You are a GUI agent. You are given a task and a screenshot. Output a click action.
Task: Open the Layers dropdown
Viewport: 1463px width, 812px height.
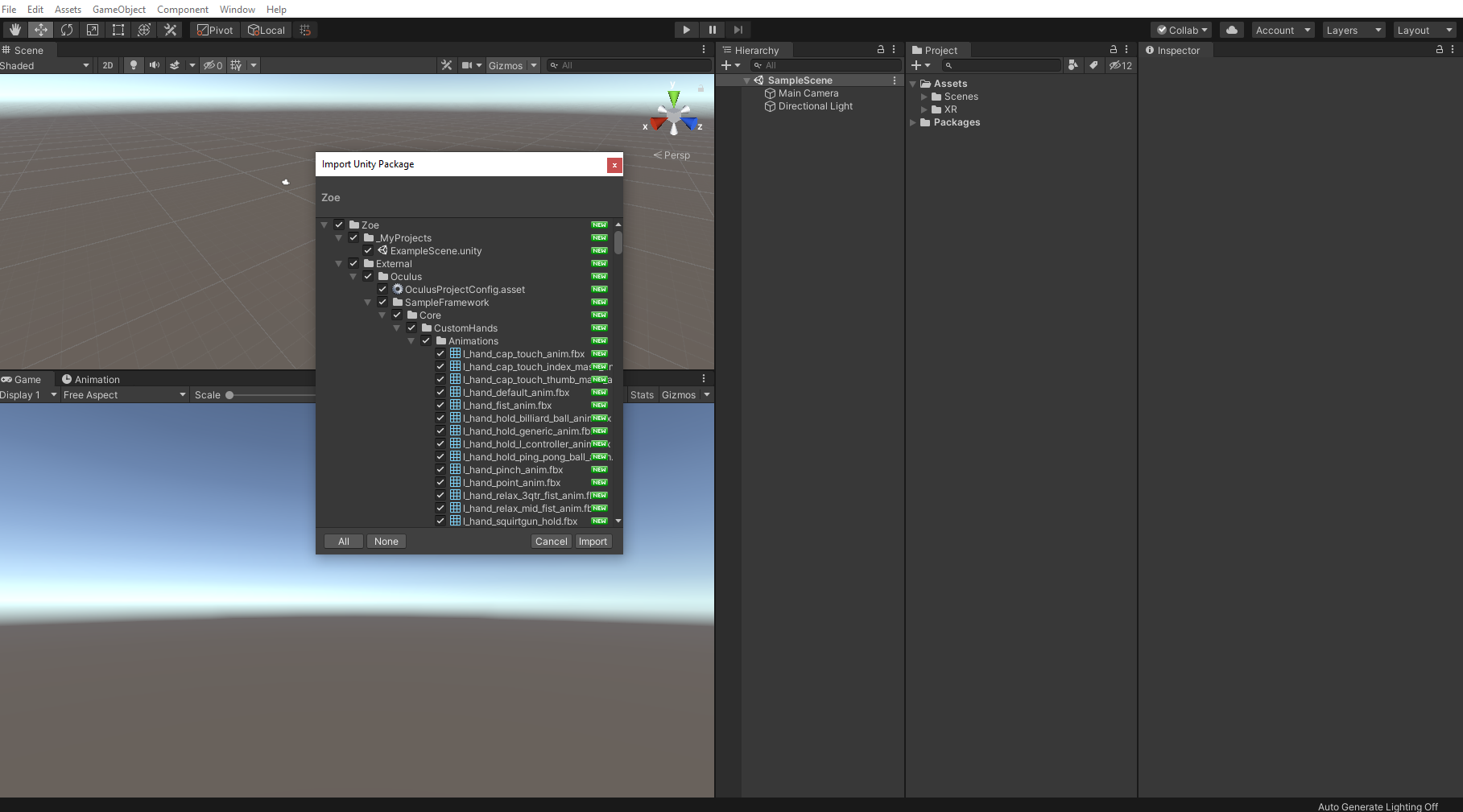tap(1353, 30)
